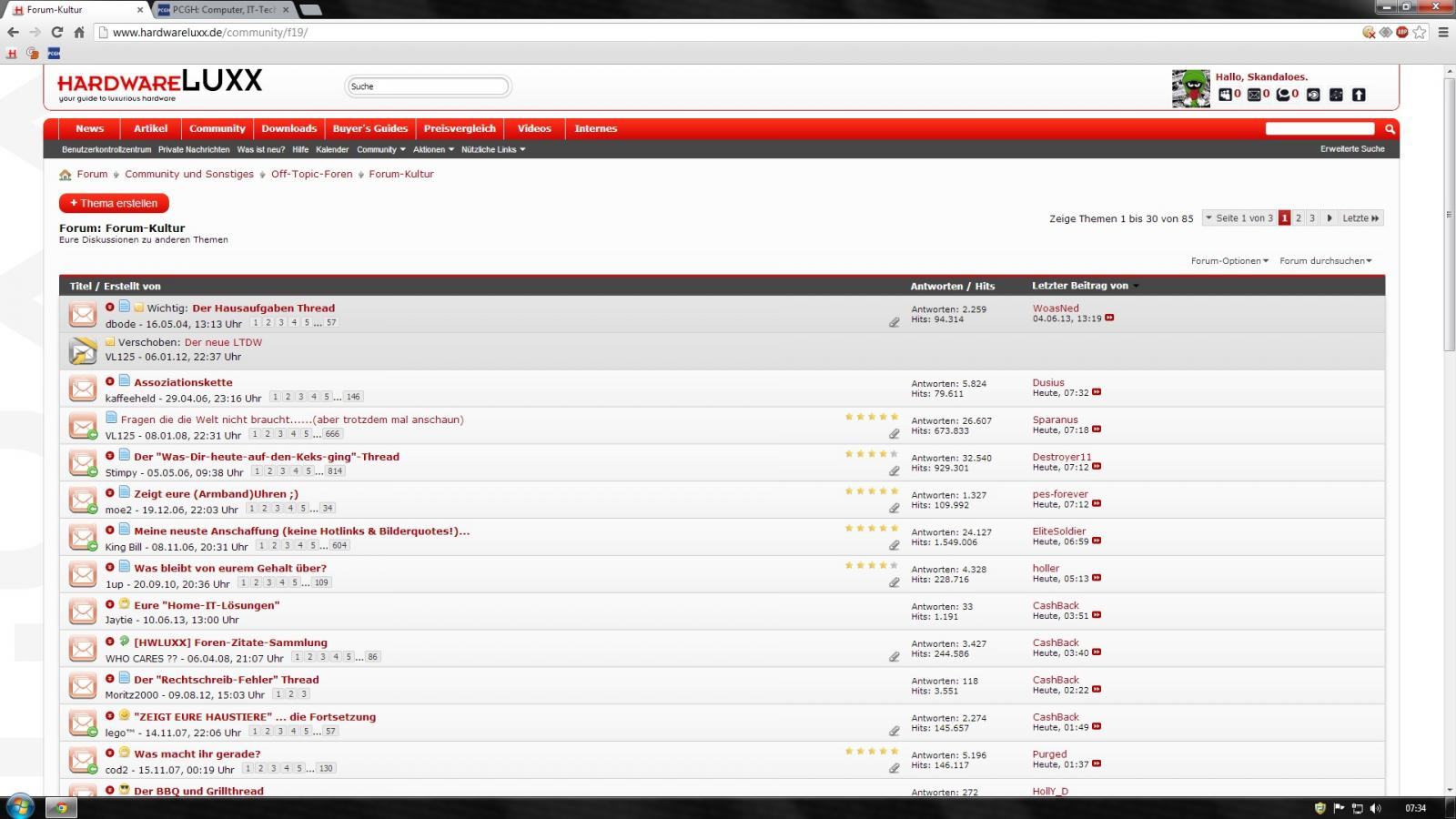Click the Skandaloes user avatar

(x=1190, y=88)
